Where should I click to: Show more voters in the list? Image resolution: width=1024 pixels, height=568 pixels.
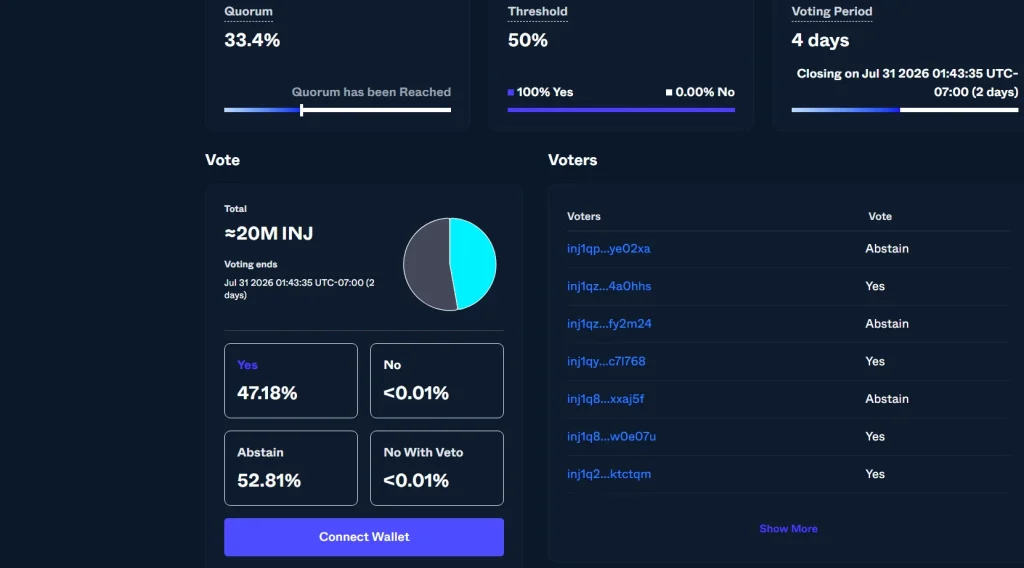click(x=788, y=529)
